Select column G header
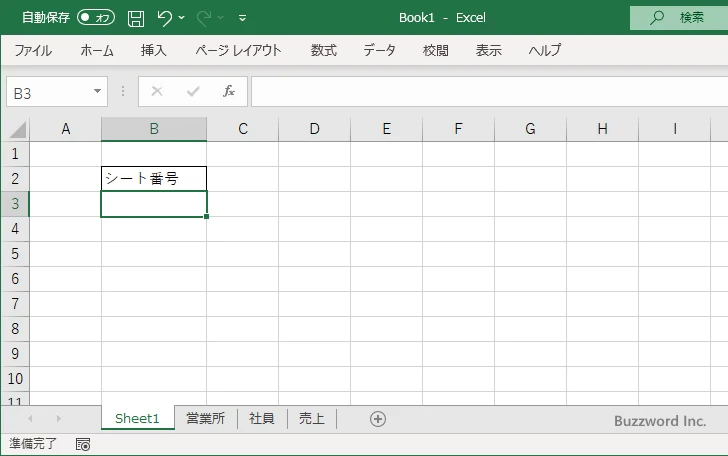This screenshot has width=728, height=456. 531,129
